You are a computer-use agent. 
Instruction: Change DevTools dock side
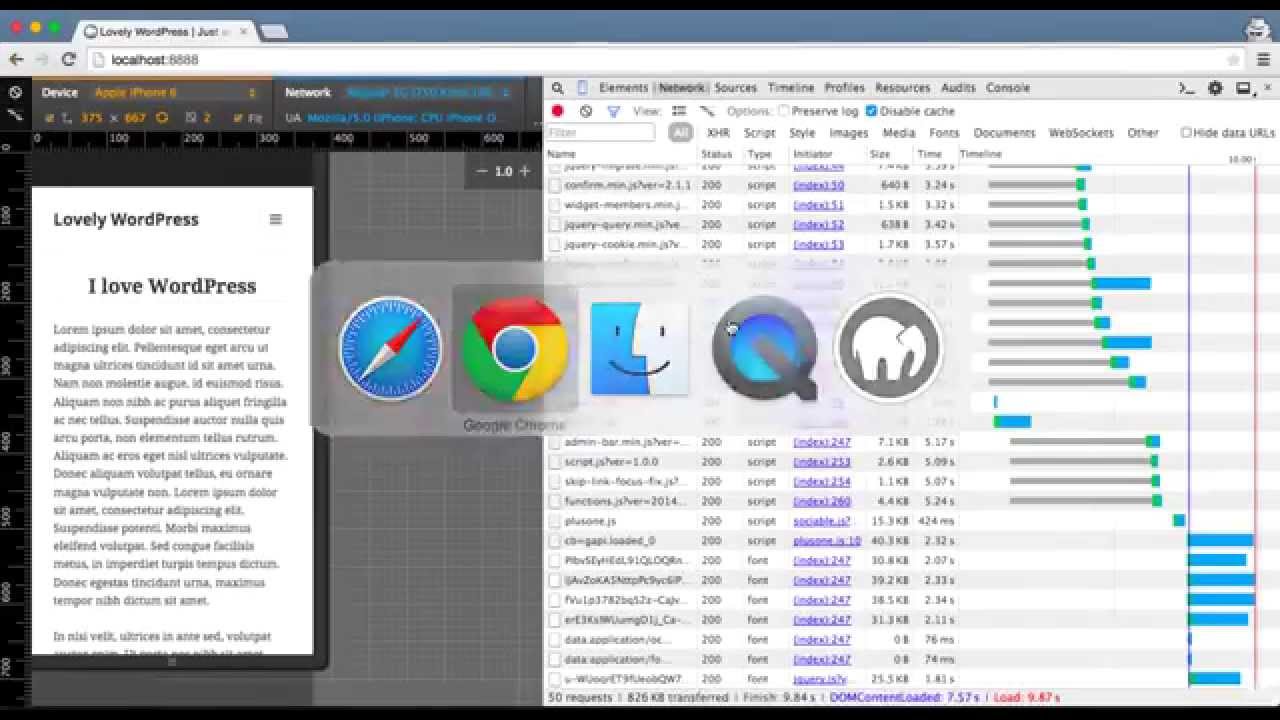(x=1243, y=88)
